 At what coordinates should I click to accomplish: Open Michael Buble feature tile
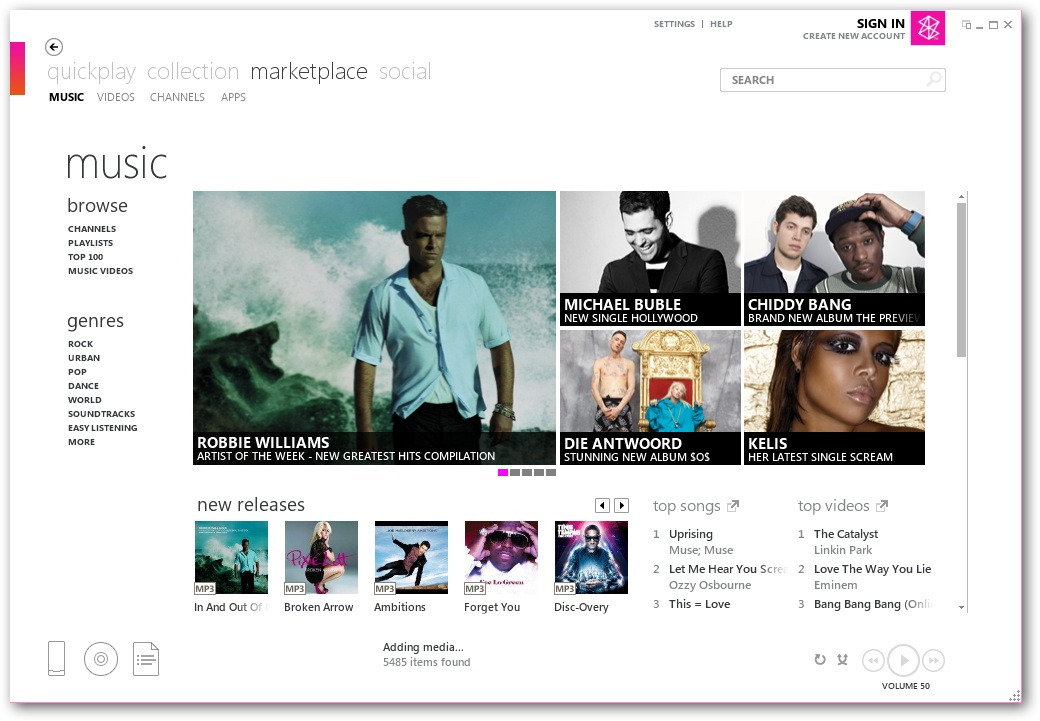click(x=650, y=258)
